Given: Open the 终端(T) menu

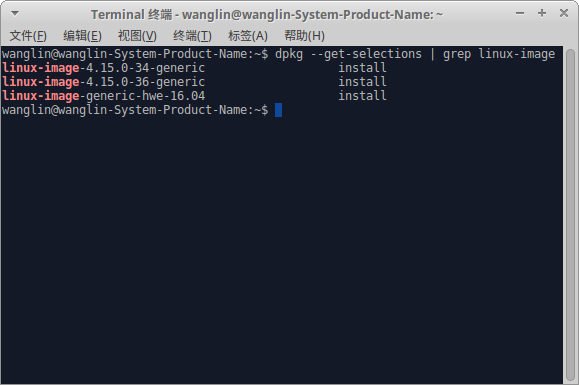Looking at the screenshot, I should [x=192, y=36].
